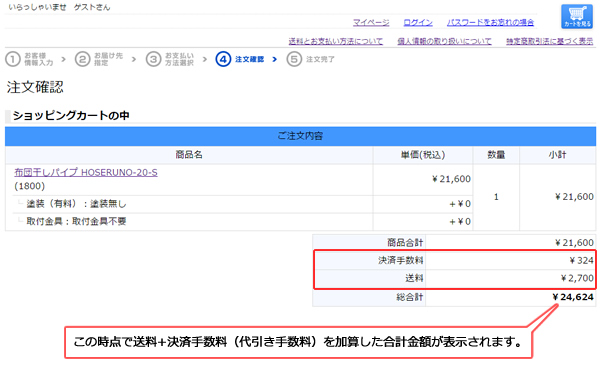The image size is (600, 375).
Task: Click the 数量 column header
Action: pos(496,155)
